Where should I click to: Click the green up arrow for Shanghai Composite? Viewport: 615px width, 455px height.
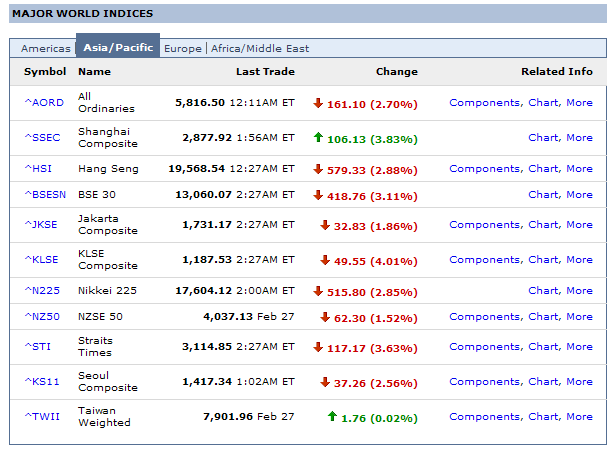coord(318,138)
